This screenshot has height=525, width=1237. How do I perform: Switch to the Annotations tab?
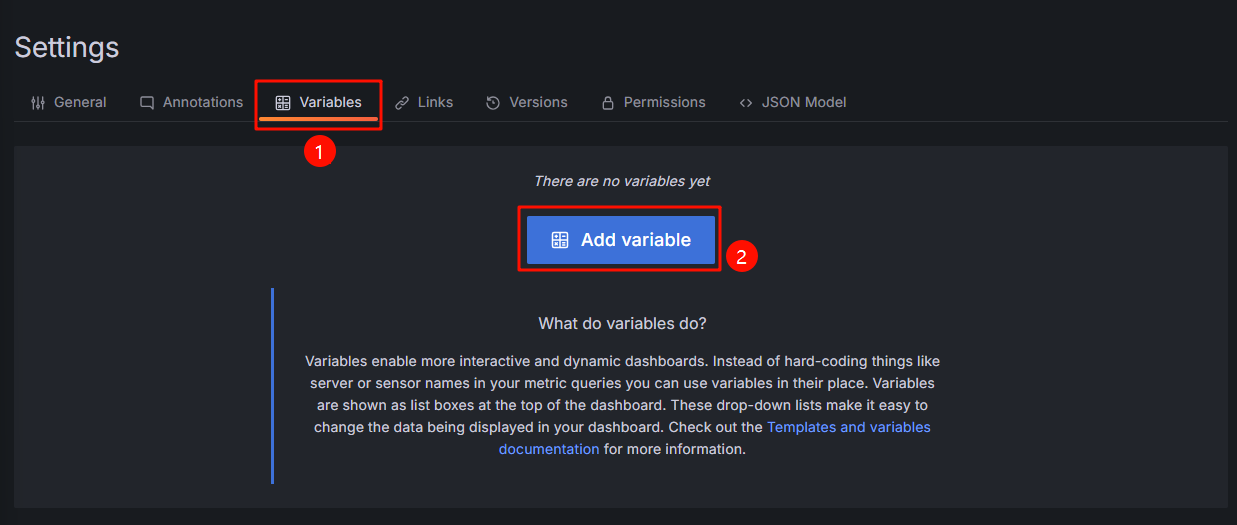coord(191,102)
